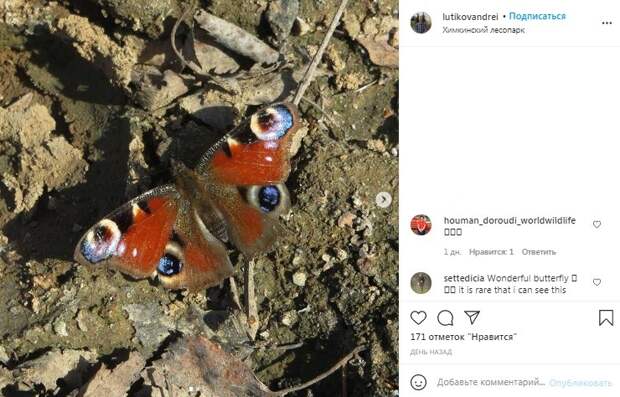
Task: Open Химкинский лесопарк location link
Action: (x=483, y=30)
